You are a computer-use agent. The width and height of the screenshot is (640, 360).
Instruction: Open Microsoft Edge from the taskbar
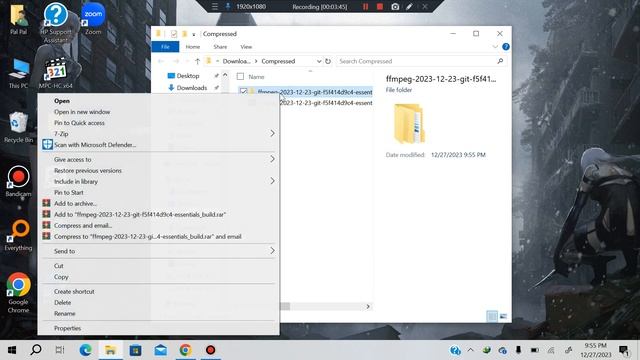[85, 350]
